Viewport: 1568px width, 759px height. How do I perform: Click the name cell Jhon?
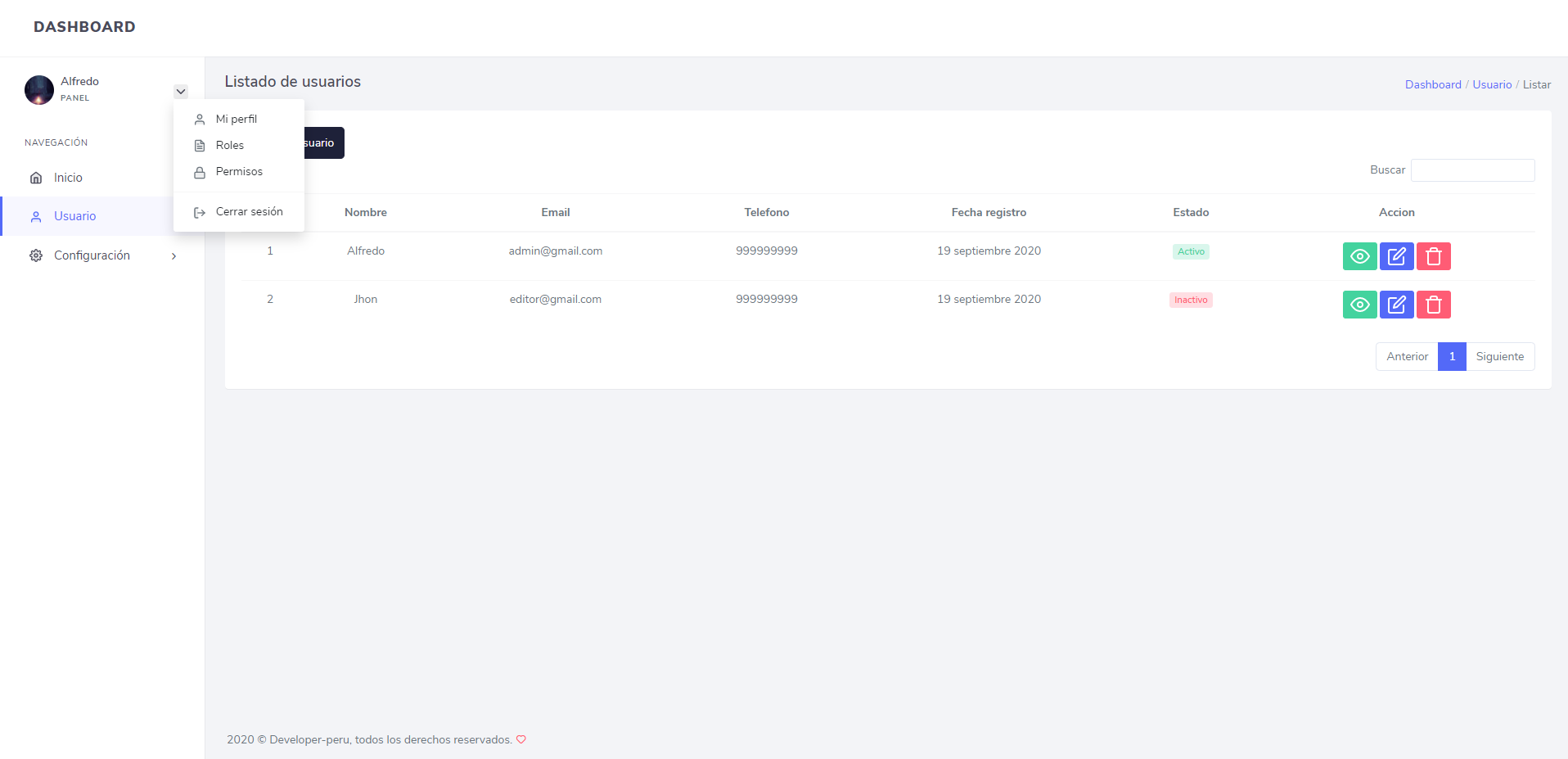pos(366,299)
